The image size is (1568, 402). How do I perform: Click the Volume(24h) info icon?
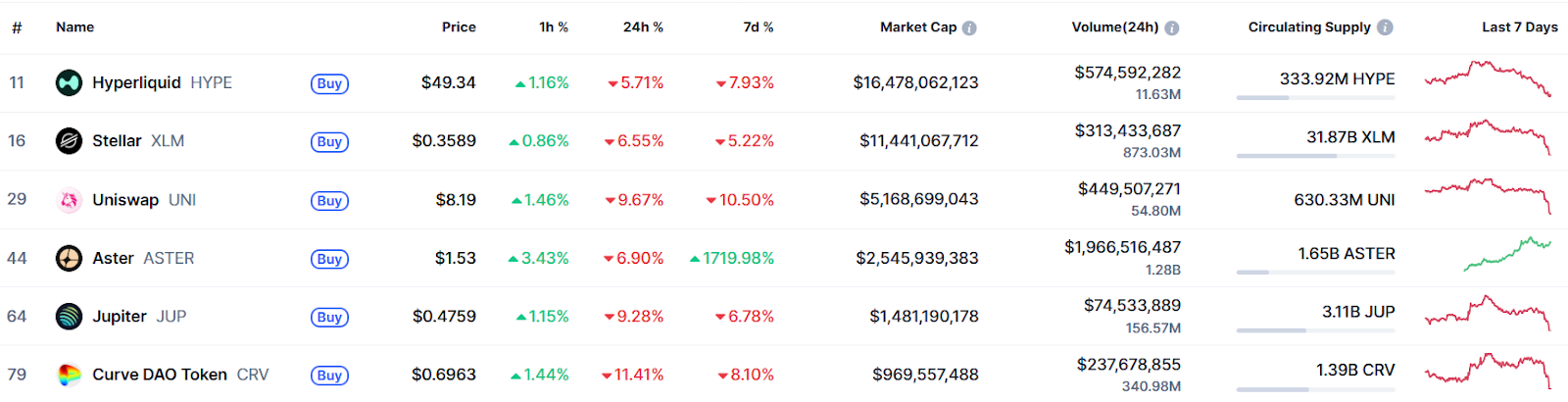click(1172, 27)
